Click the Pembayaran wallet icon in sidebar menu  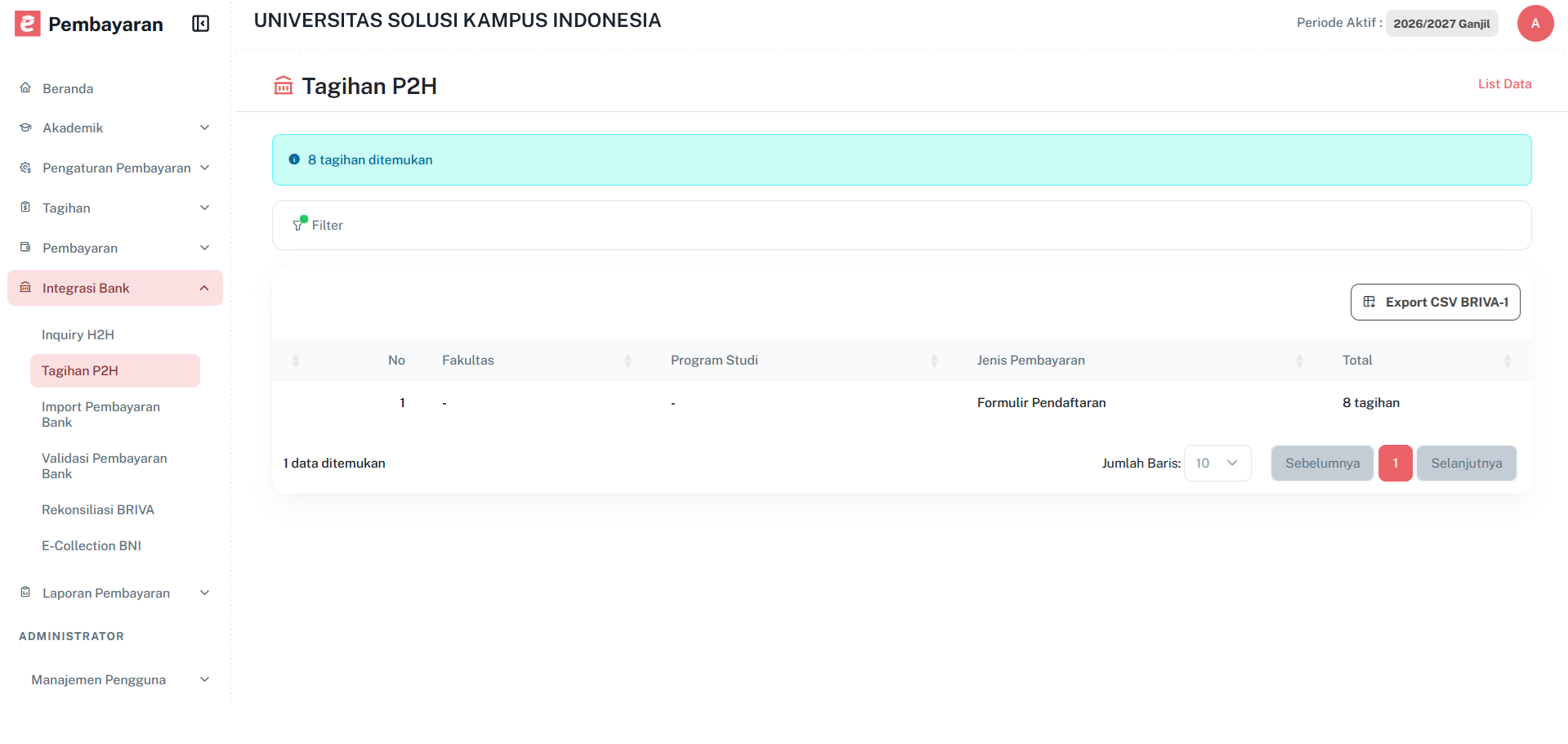pyautogui.click(x=25, y=247)
